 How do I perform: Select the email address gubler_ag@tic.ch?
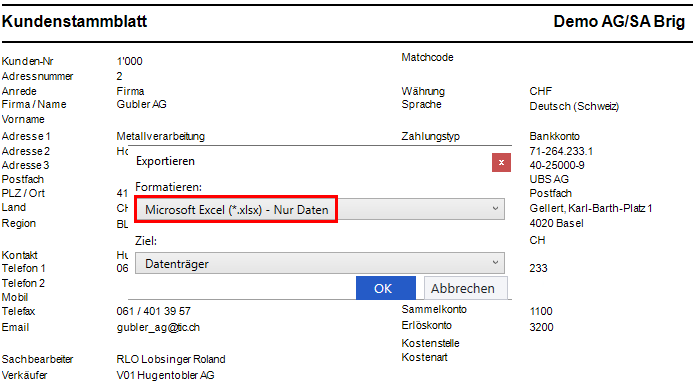point(158,328)
